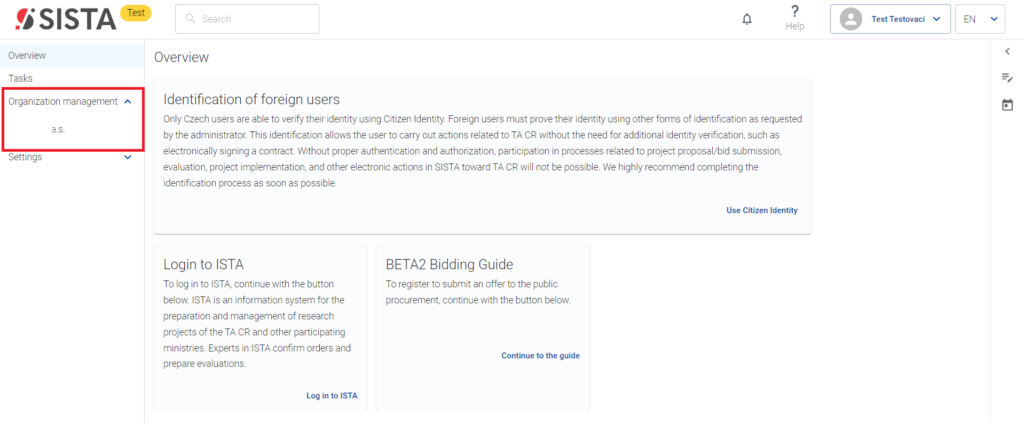The image size is (1024, 423).
Task: Open the notes edit icon in right sidebar
Action: click(x=1007, y=78)
